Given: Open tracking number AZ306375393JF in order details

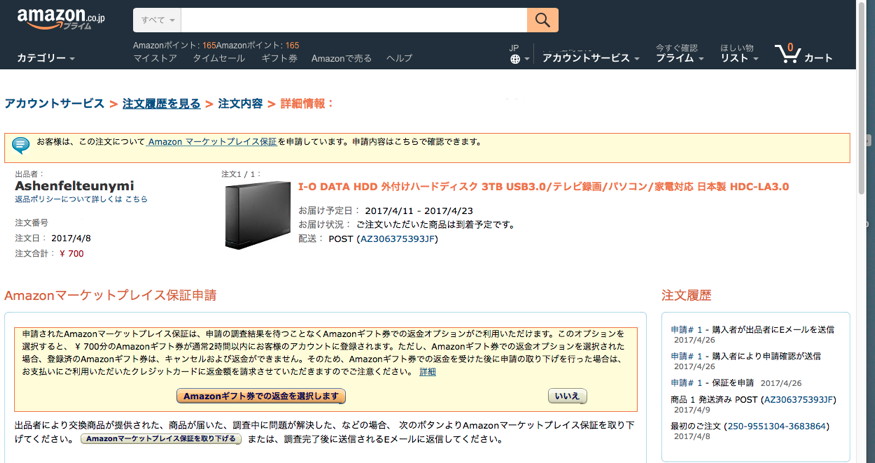Looking at the screenshot, I should [397, 239].
